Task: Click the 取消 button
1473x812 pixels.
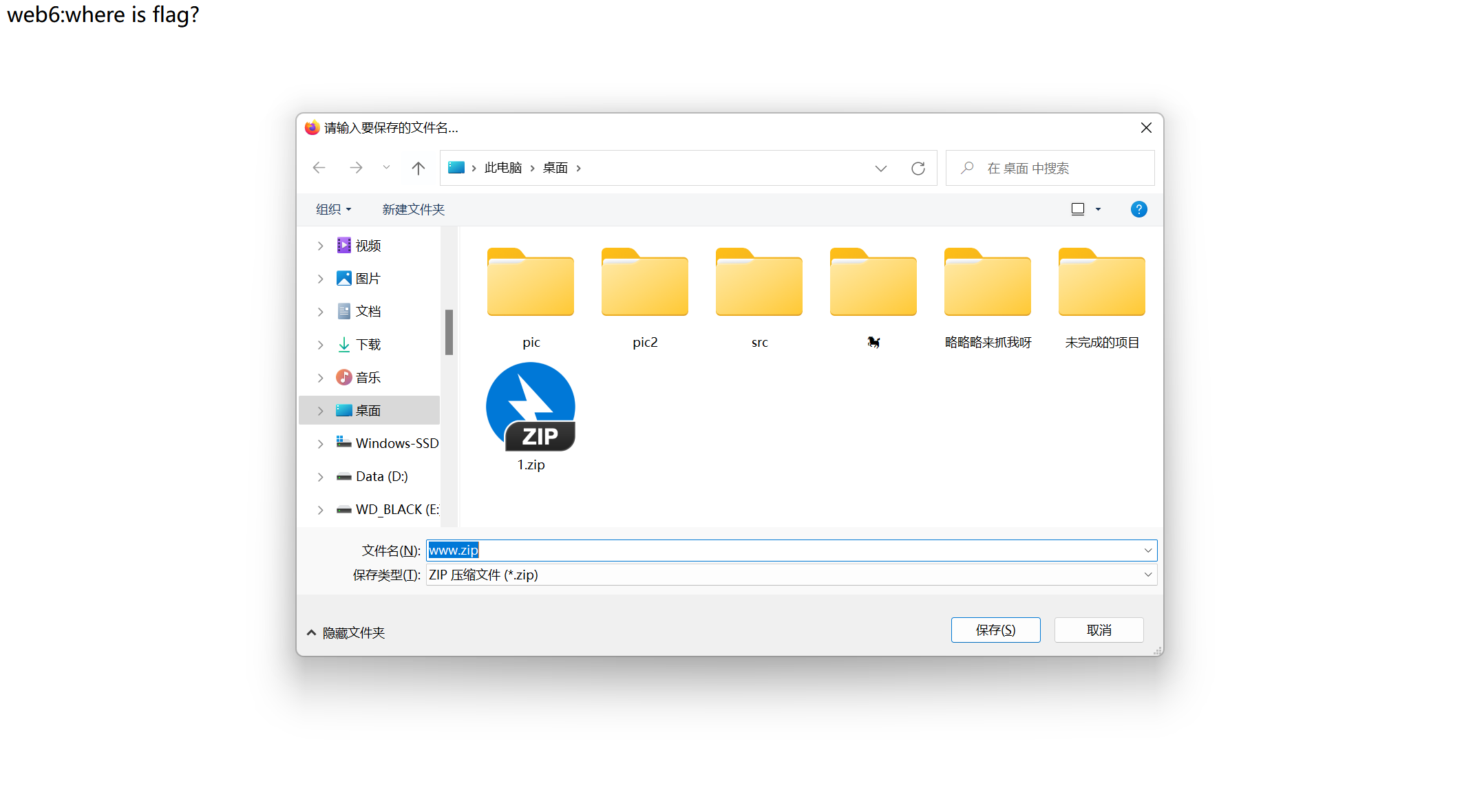Action: tap(1099, 630)
